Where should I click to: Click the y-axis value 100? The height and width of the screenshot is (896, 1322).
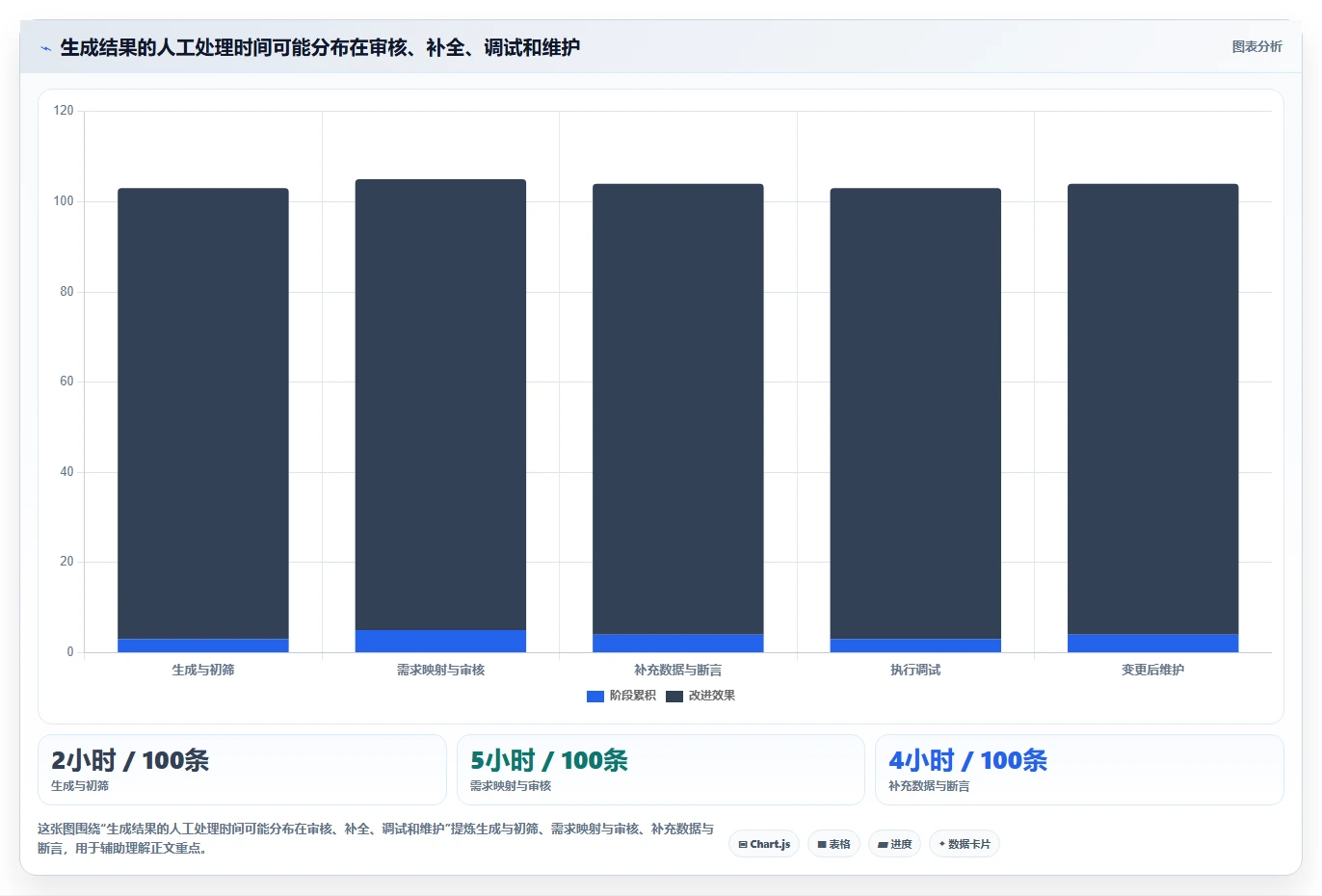(64, 201)
